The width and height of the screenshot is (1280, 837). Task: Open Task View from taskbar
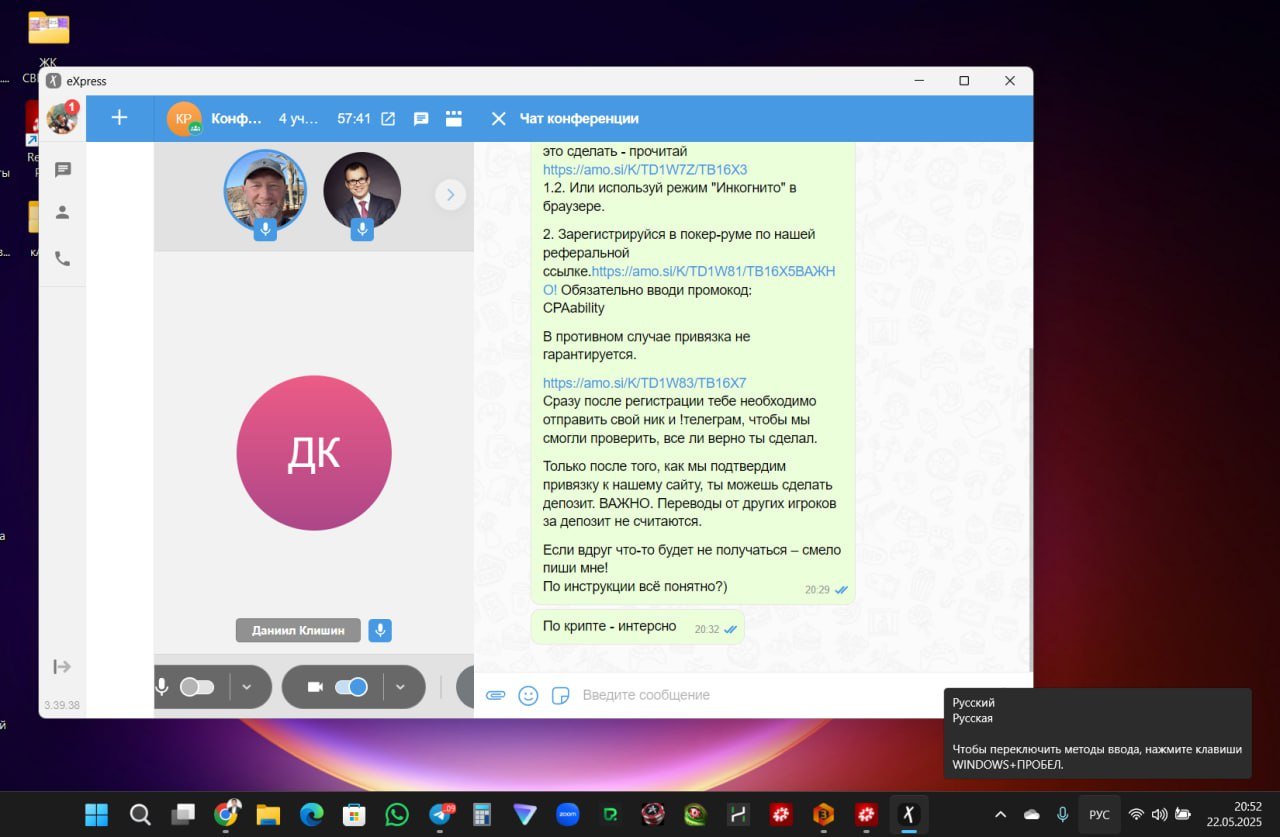[x=183, y=814]
